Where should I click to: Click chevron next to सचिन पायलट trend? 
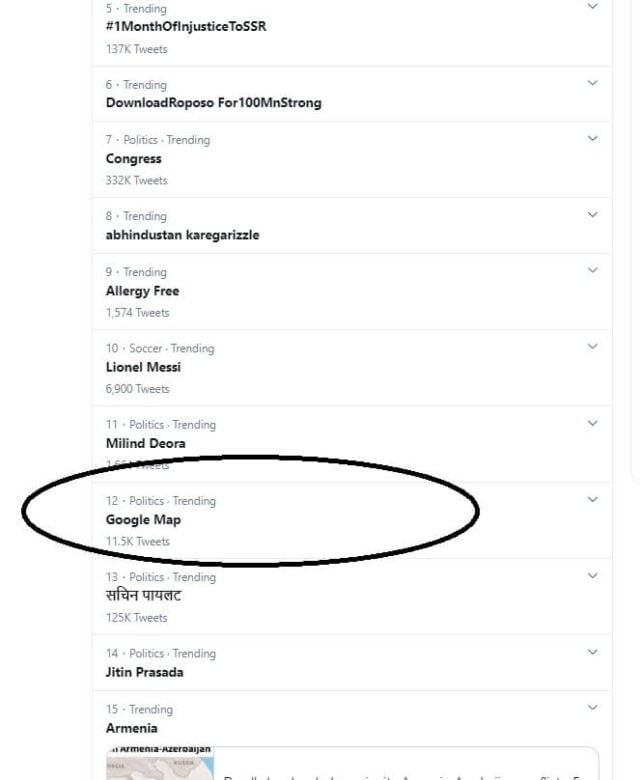pyautogui.click(x=592, y=575)
